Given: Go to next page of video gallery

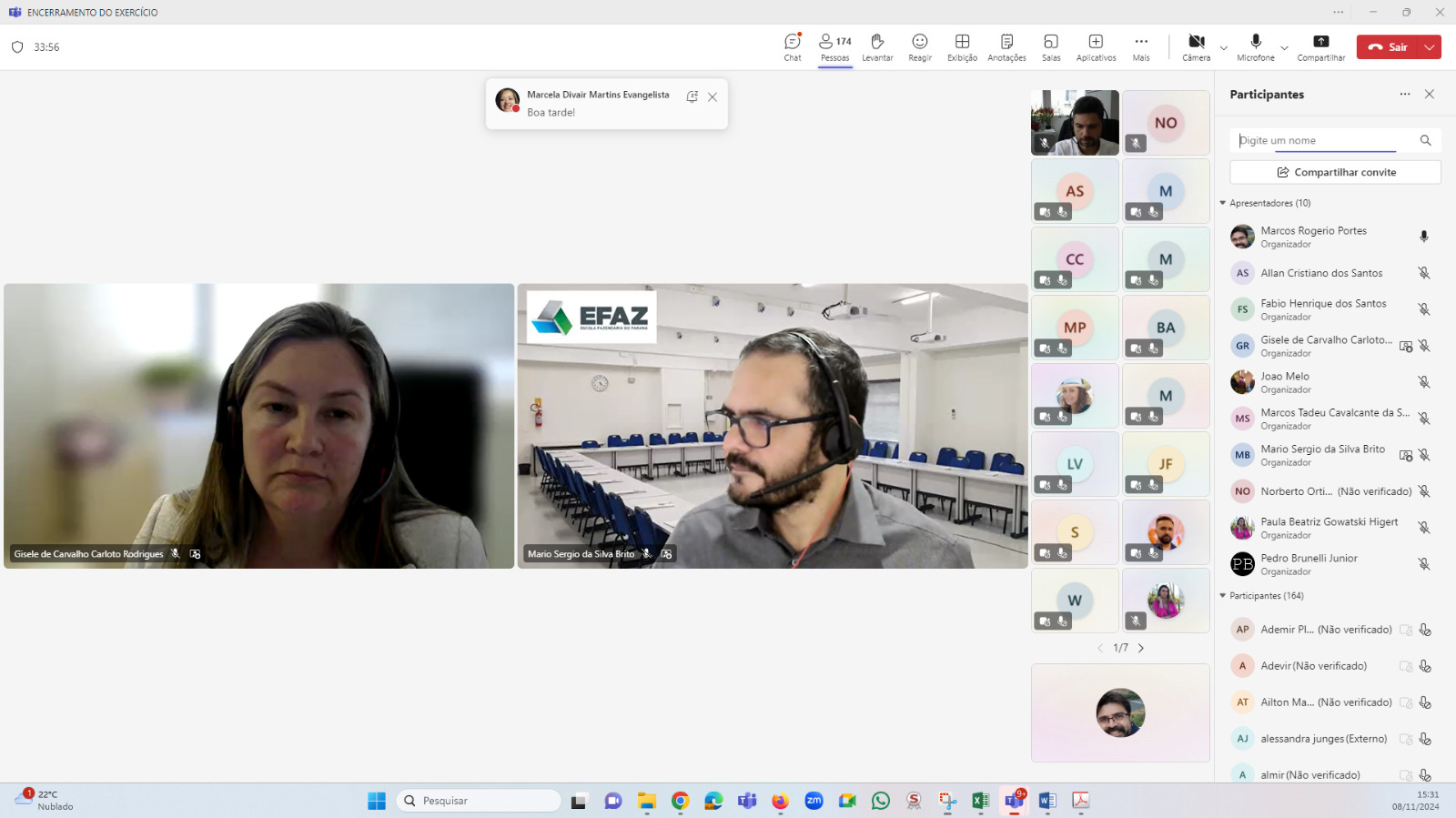Looking at the screenshot, I should [x=1141, y=648].
